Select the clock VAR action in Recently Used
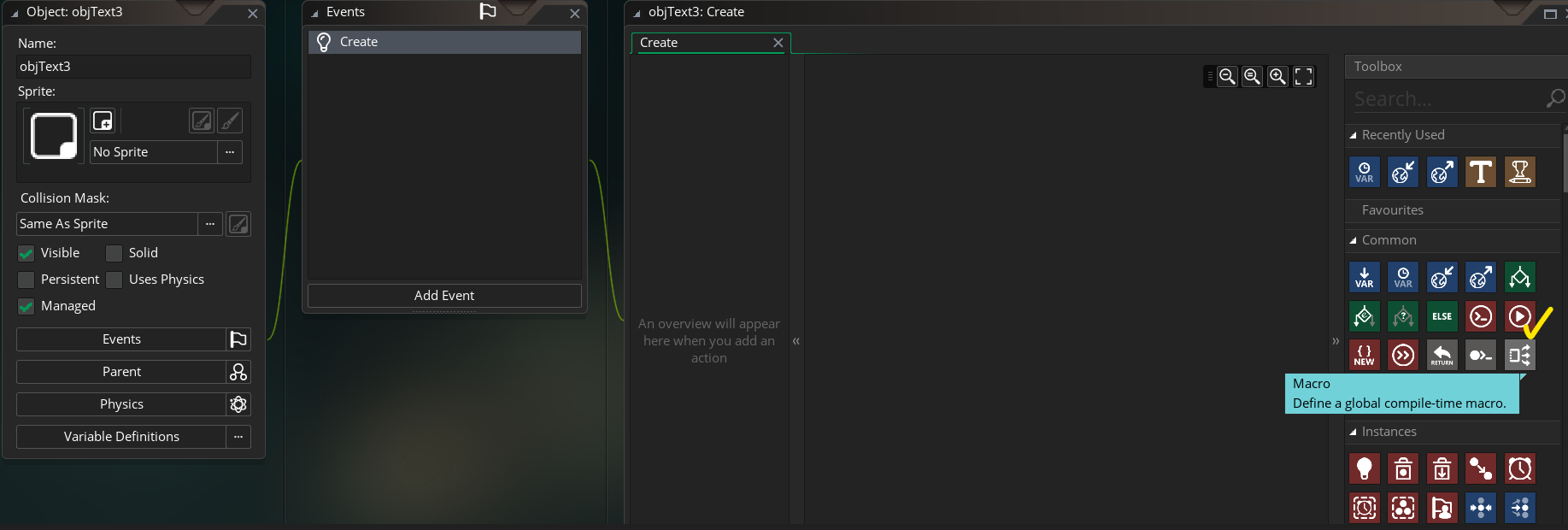Viewport: 1568px width, 530px height. click(x=1365, y=172)
